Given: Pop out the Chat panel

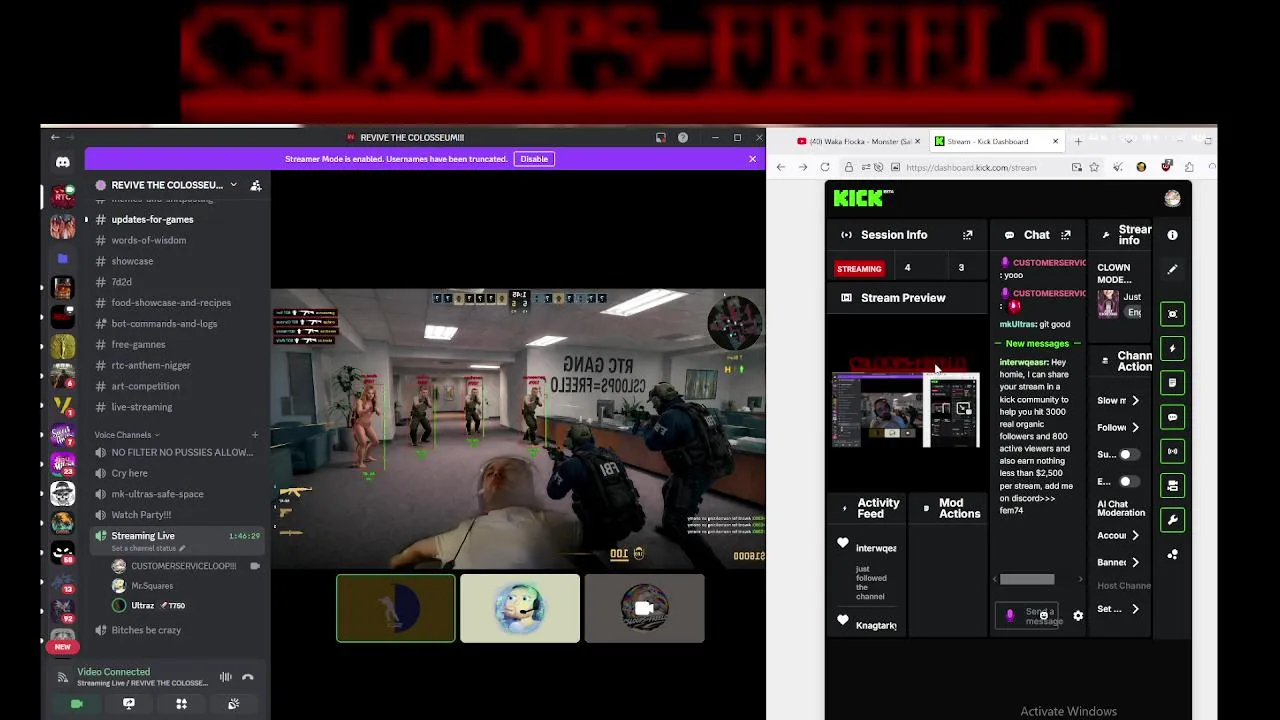Looking at the screenshot, I should coord(1065,235).
